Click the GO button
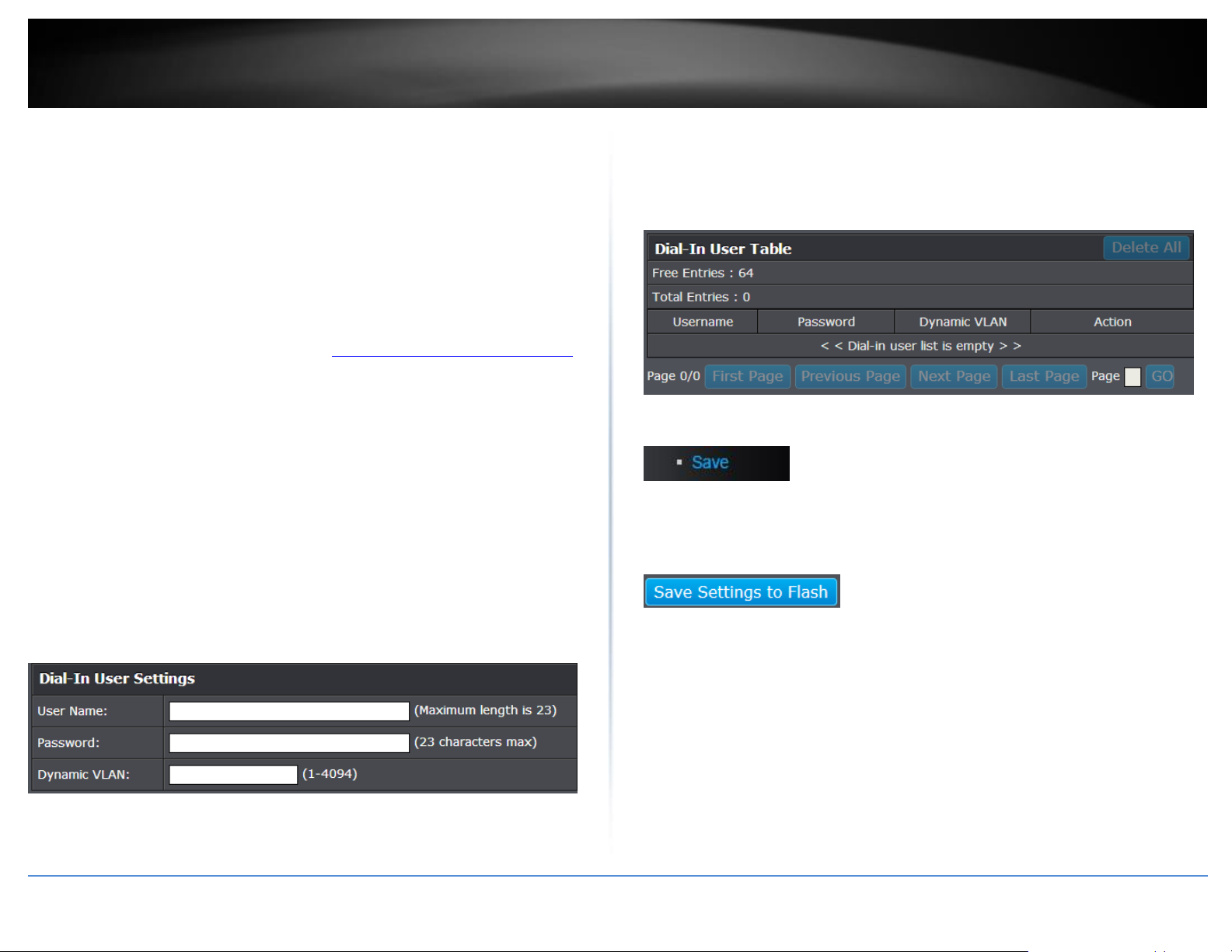 (1160, 377)
